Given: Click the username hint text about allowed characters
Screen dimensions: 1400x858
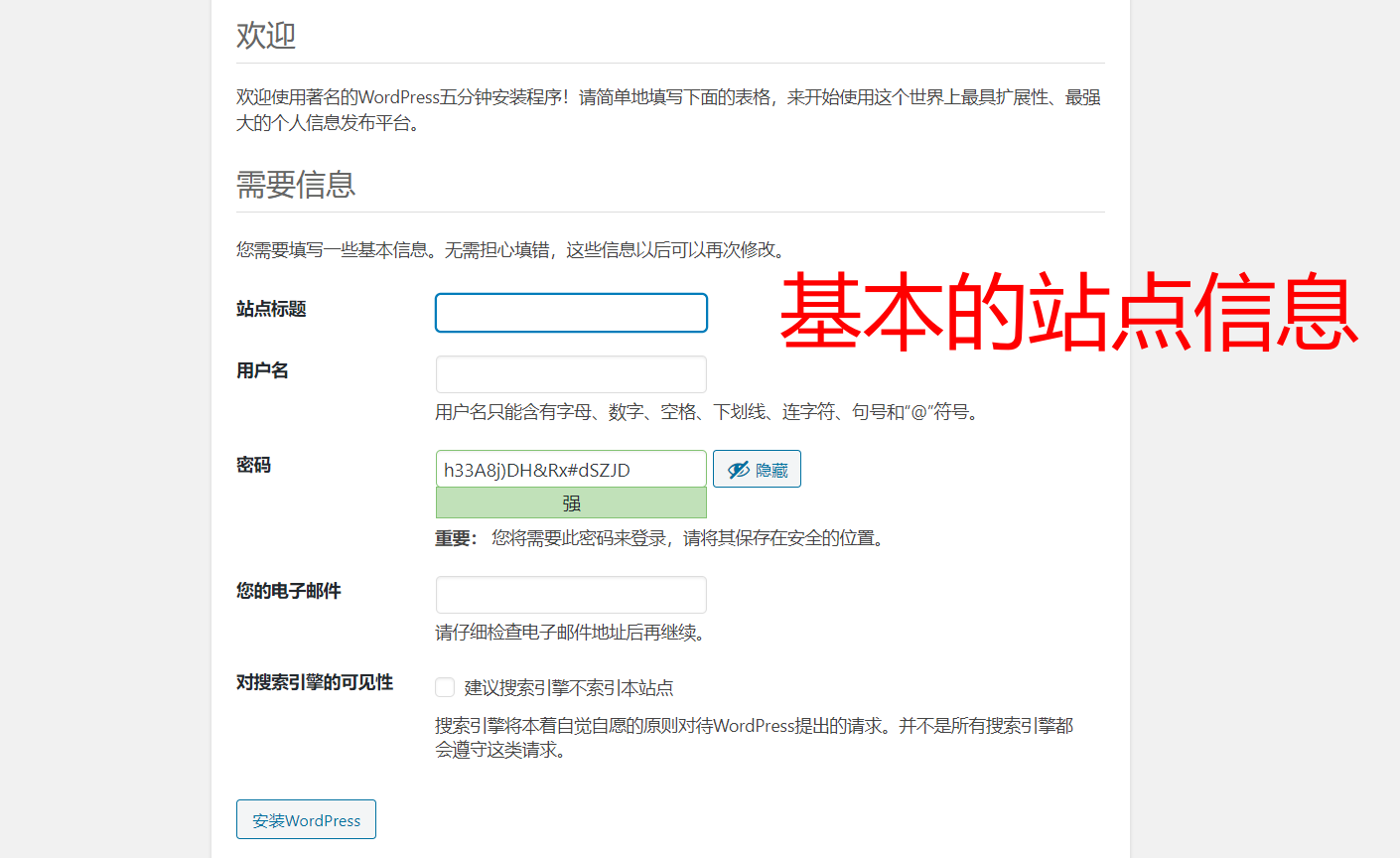Looking at the screenshot, I should pos(710,411).
